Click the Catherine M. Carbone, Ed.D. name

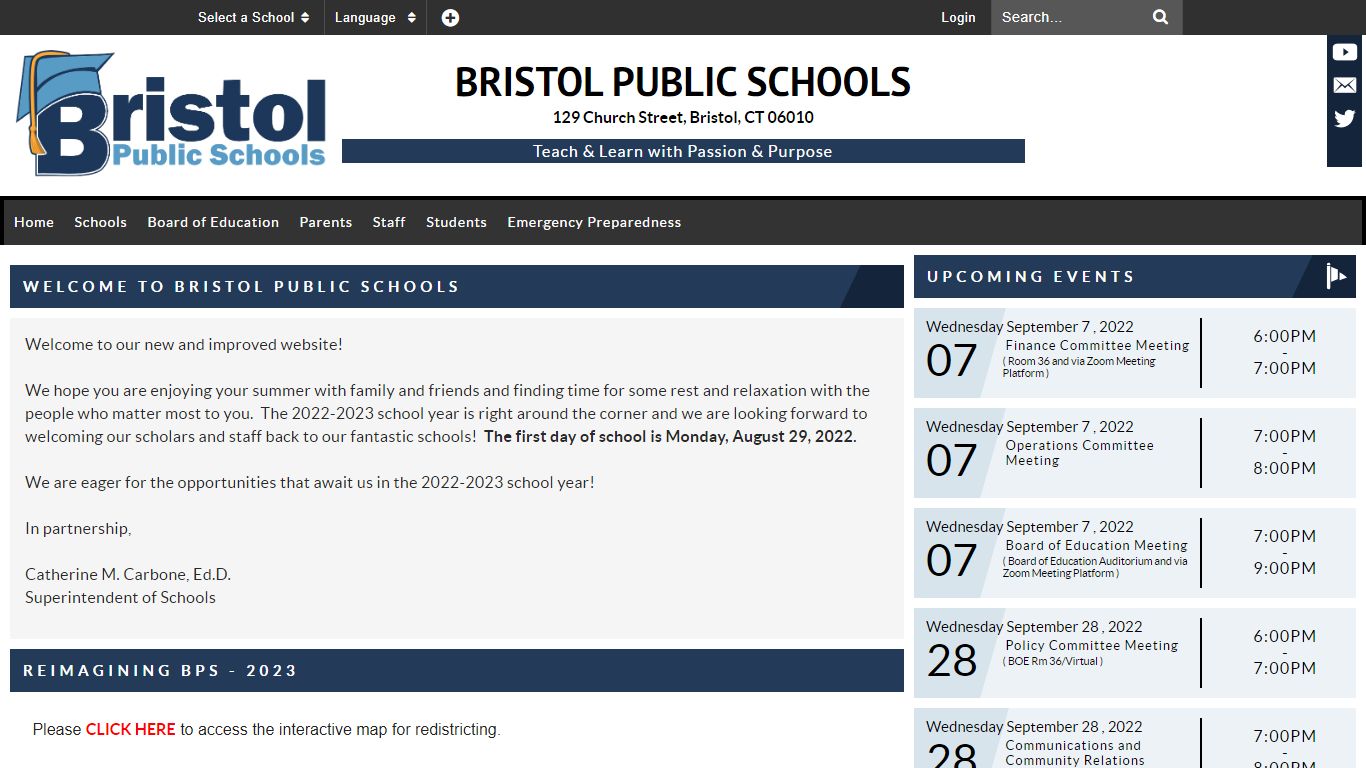tap(128, 574)
